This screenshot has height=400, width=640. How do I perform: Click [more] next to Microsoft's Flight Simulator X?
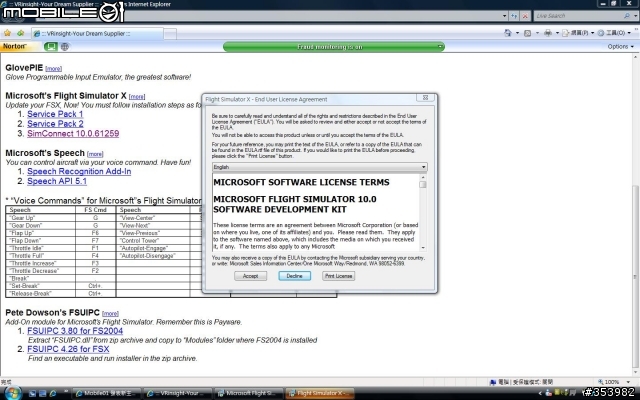137,97
